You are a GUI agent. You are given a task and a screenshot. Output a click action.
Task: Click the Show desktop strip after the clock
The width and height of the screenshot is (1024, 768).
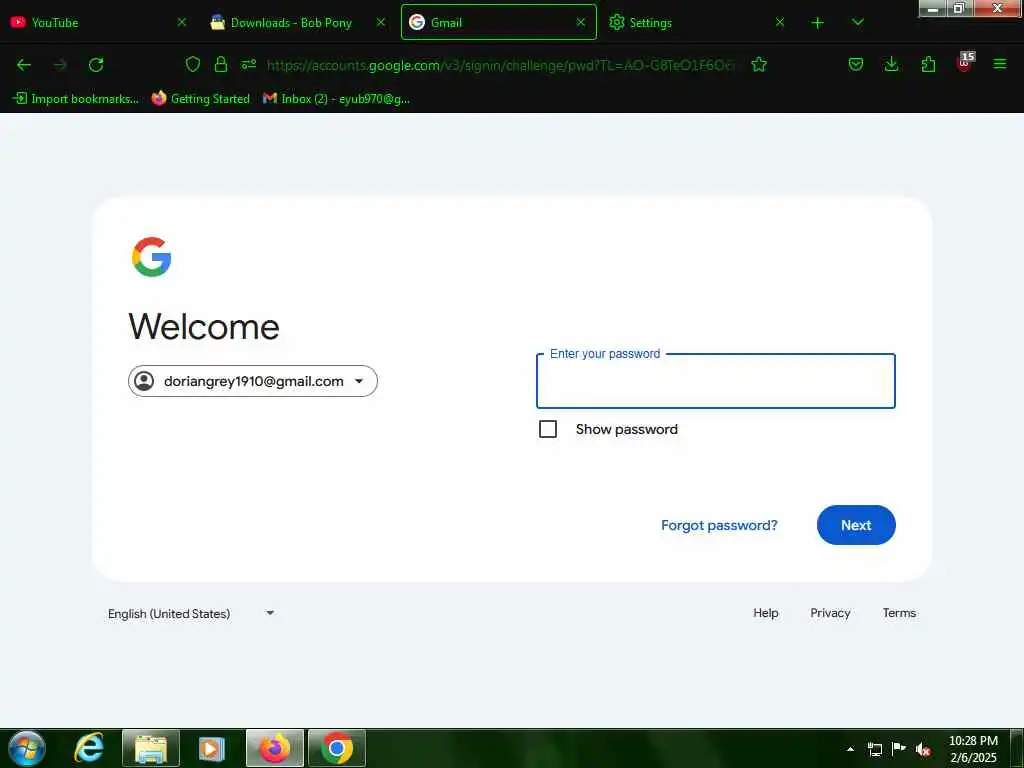tap(1016, 748)
